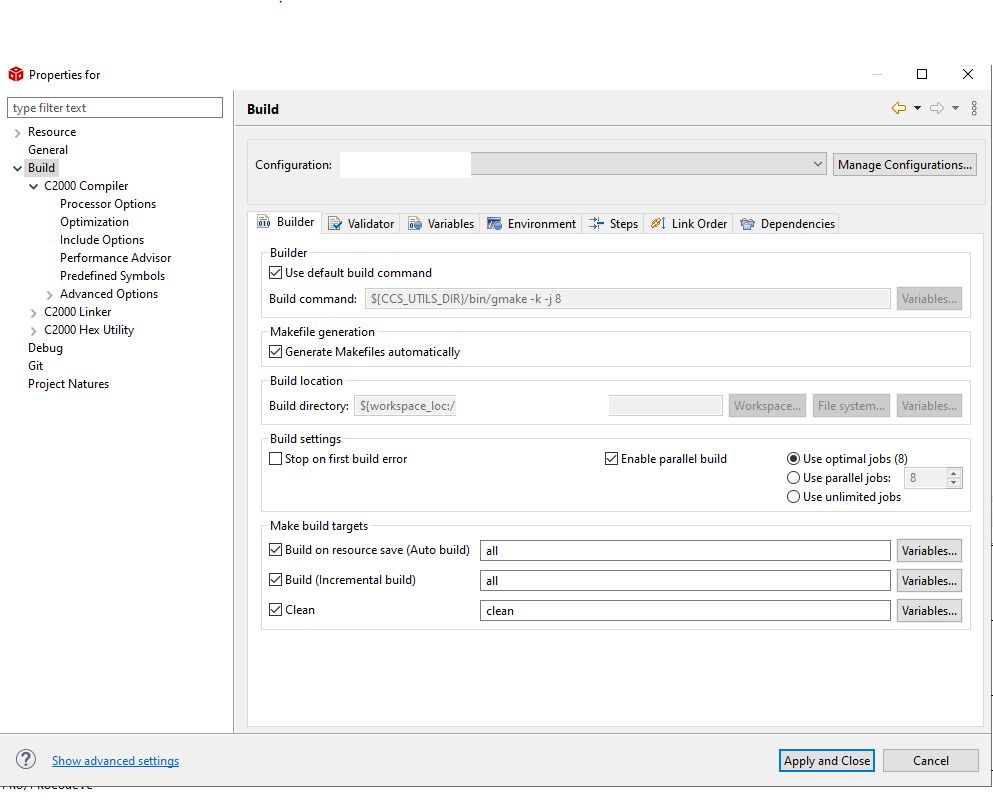Screen dimensions: 993x806
Task: Click the clean target text field
Action: click(x=685, y=610)
